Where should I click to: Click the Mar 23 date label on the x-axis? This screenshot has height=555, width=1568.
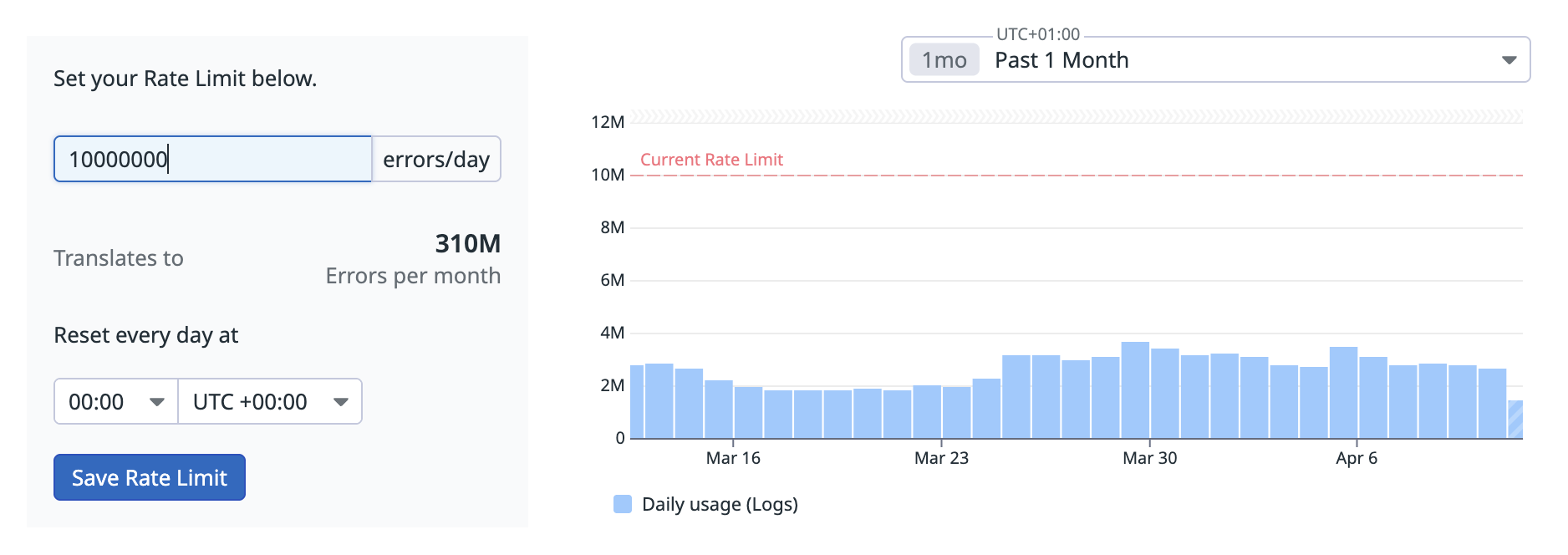[x=941, y=458]
